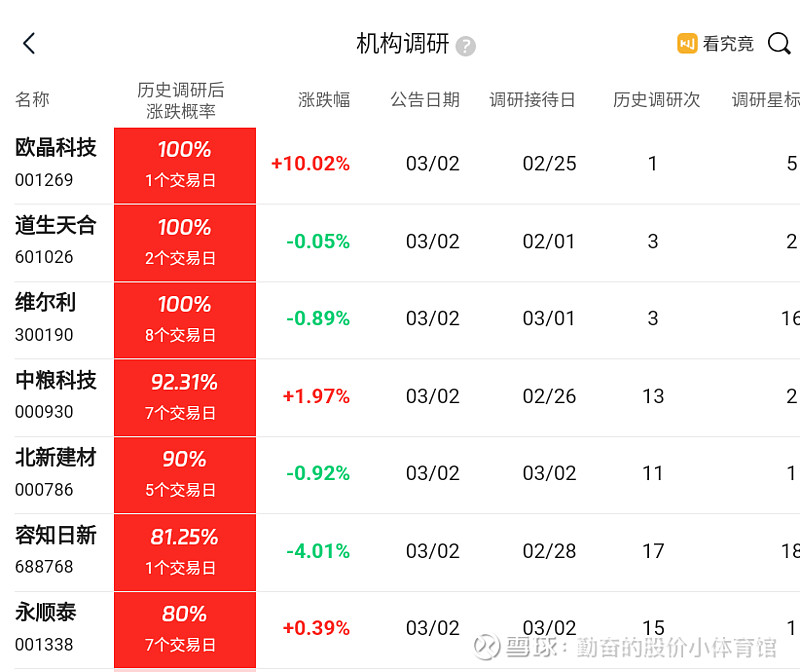Sort by 公告日期 column header
Viewport: 800px width, 672px height.
(425, 99)
